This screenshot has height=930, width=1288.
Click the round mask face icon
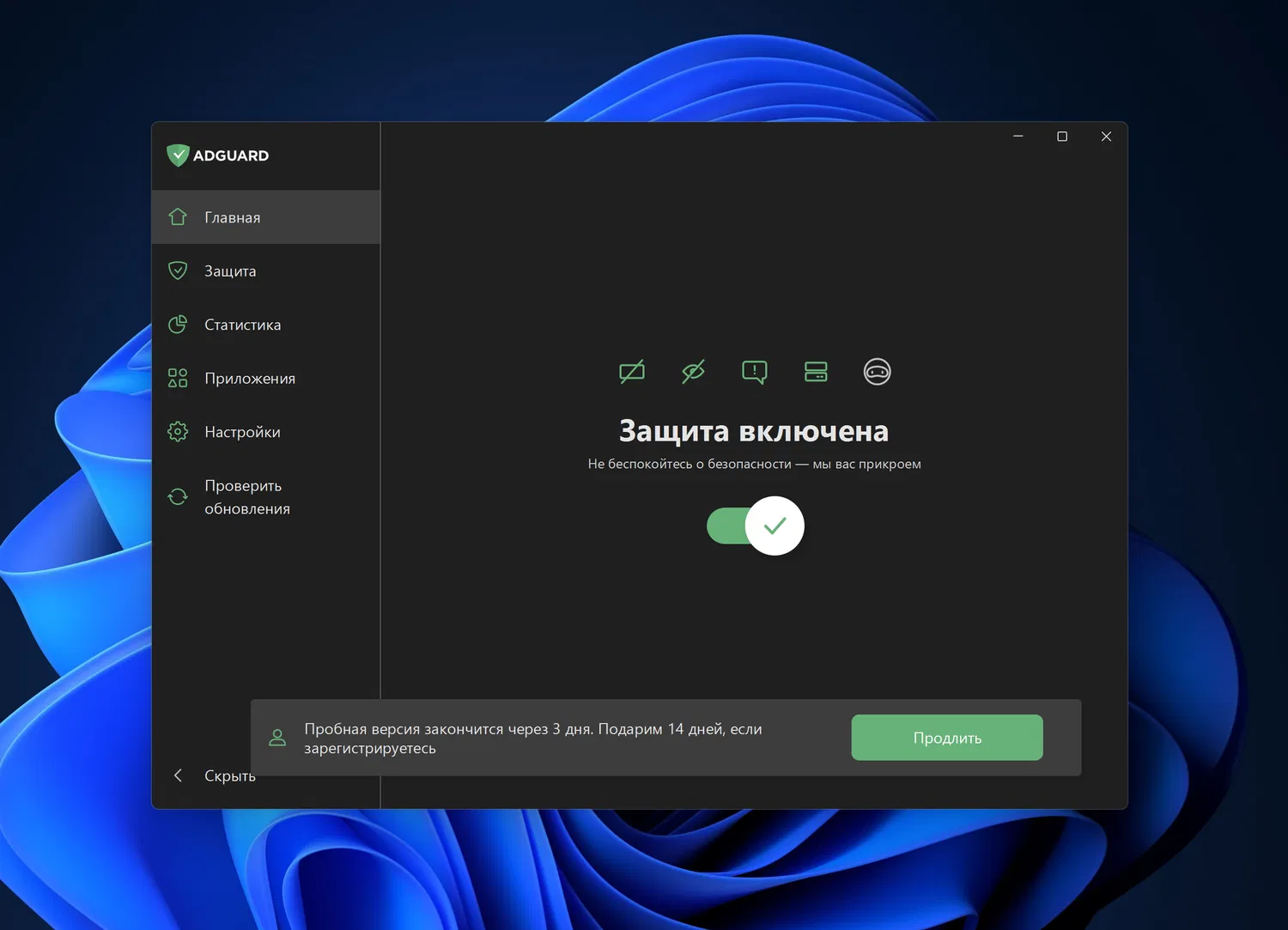[x=877, y=372]
